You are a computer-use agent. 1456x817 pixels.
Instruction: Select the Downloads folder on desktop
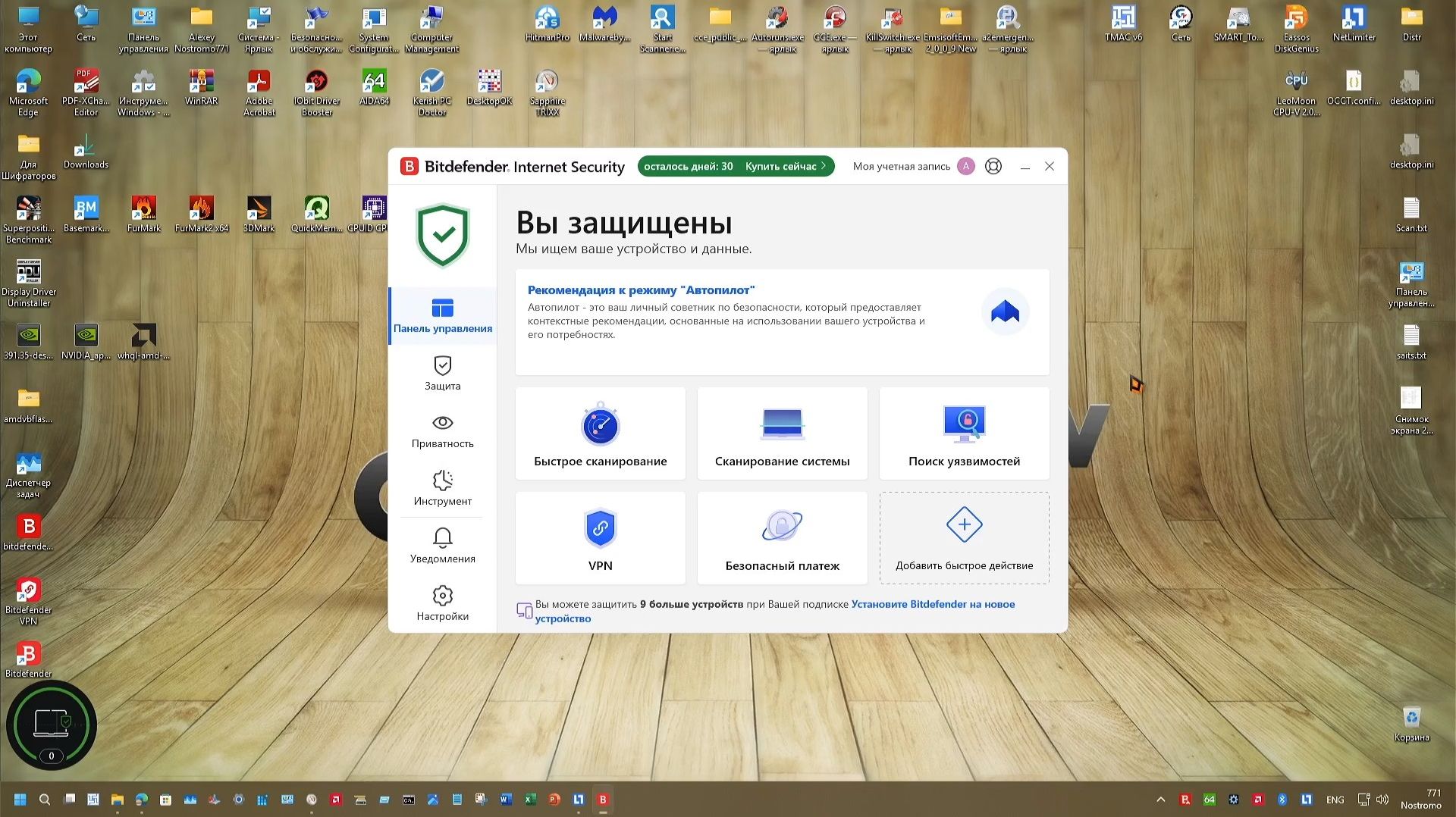[x=86, y=152]
